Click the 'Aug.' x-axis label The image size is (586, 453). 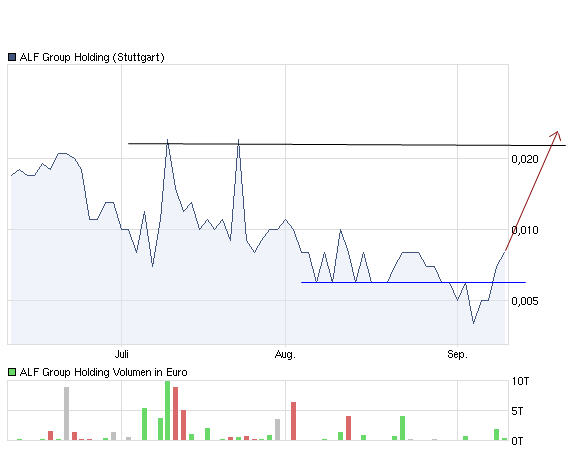pos(285,354)
